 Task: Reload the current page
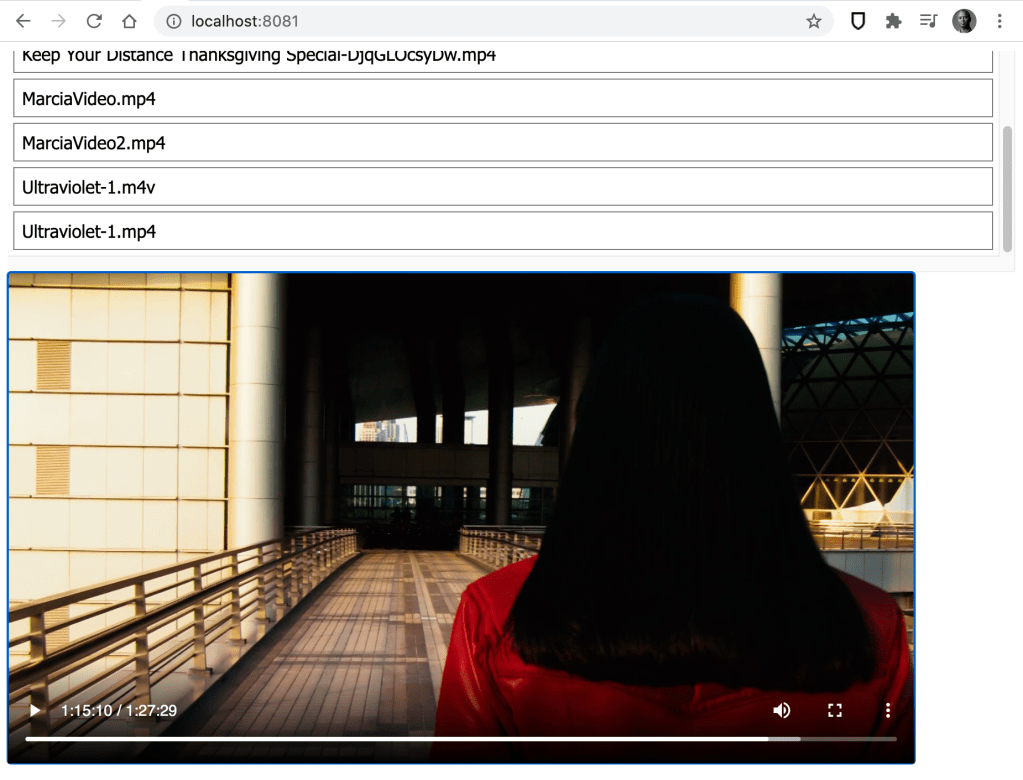click(94, 21)
